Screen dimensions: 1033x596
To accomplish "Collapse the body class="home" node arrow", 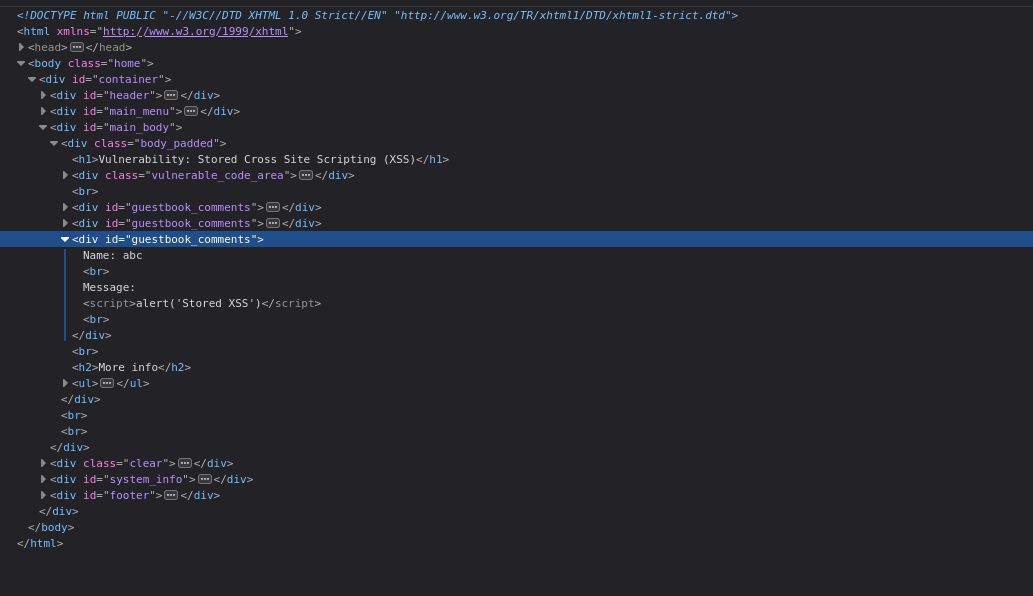I will point(21,63).
